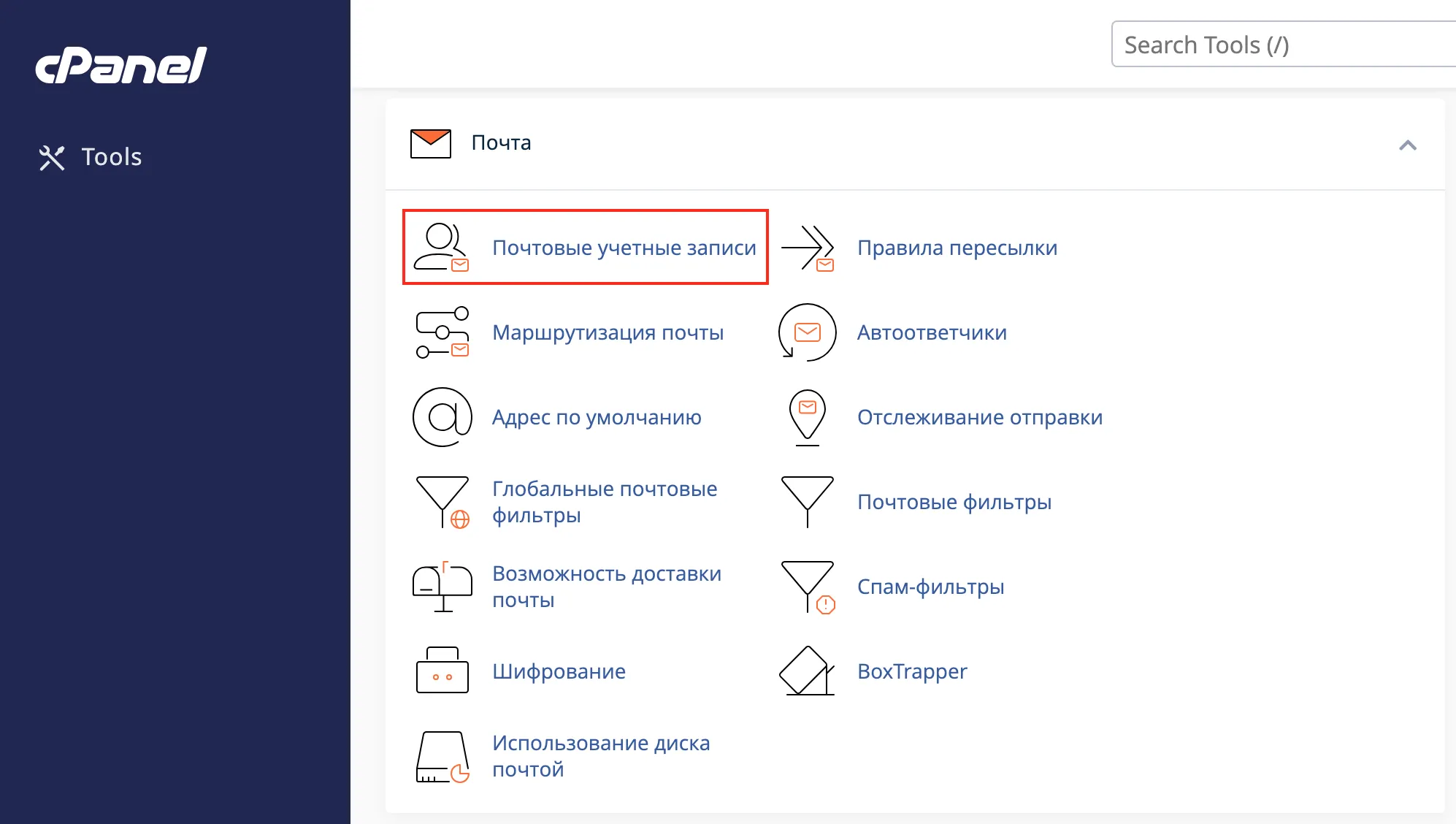Focus the Search Tools input field
This screenshot has width=1456, height=824.
(1284, 45)
